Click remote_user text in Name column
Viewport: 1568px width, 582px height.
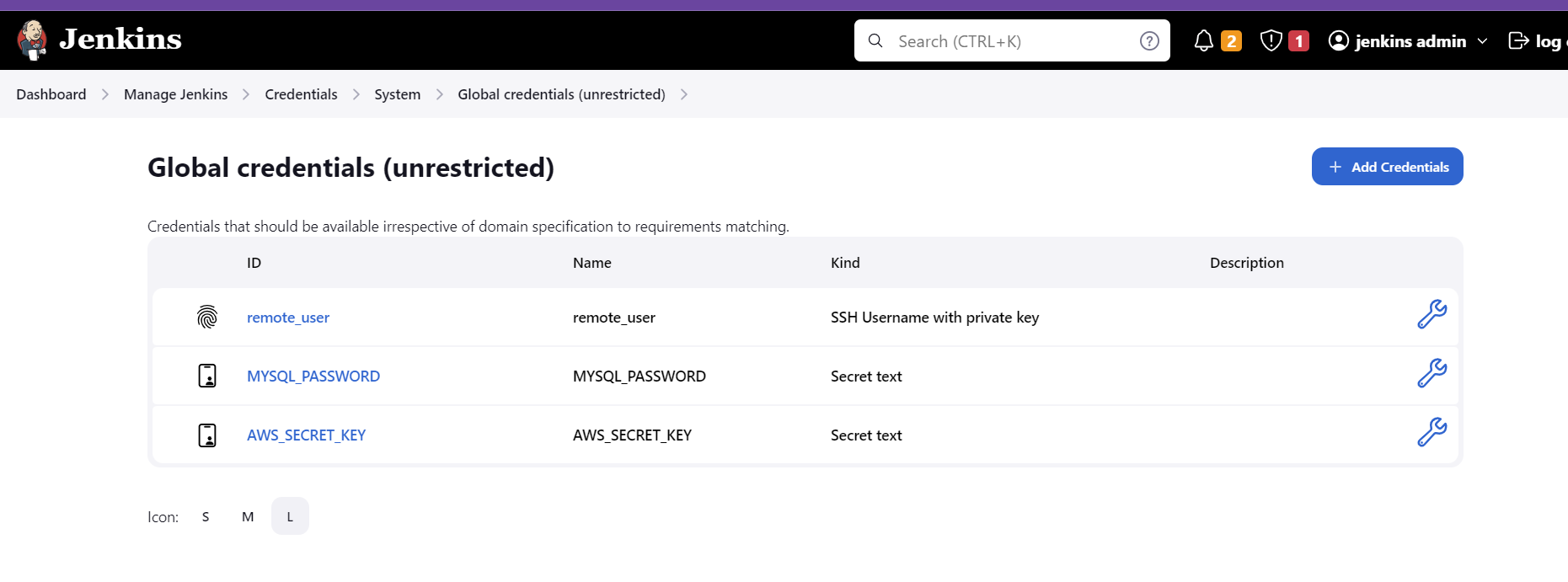click(614, 318)
